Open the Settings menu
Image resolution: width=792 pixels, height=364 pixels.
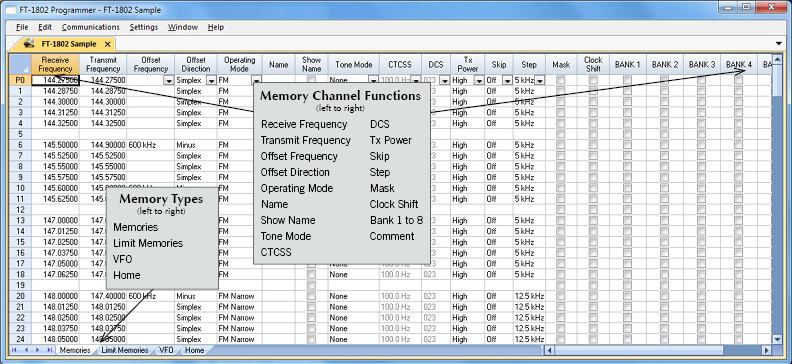tap(143, 27)
